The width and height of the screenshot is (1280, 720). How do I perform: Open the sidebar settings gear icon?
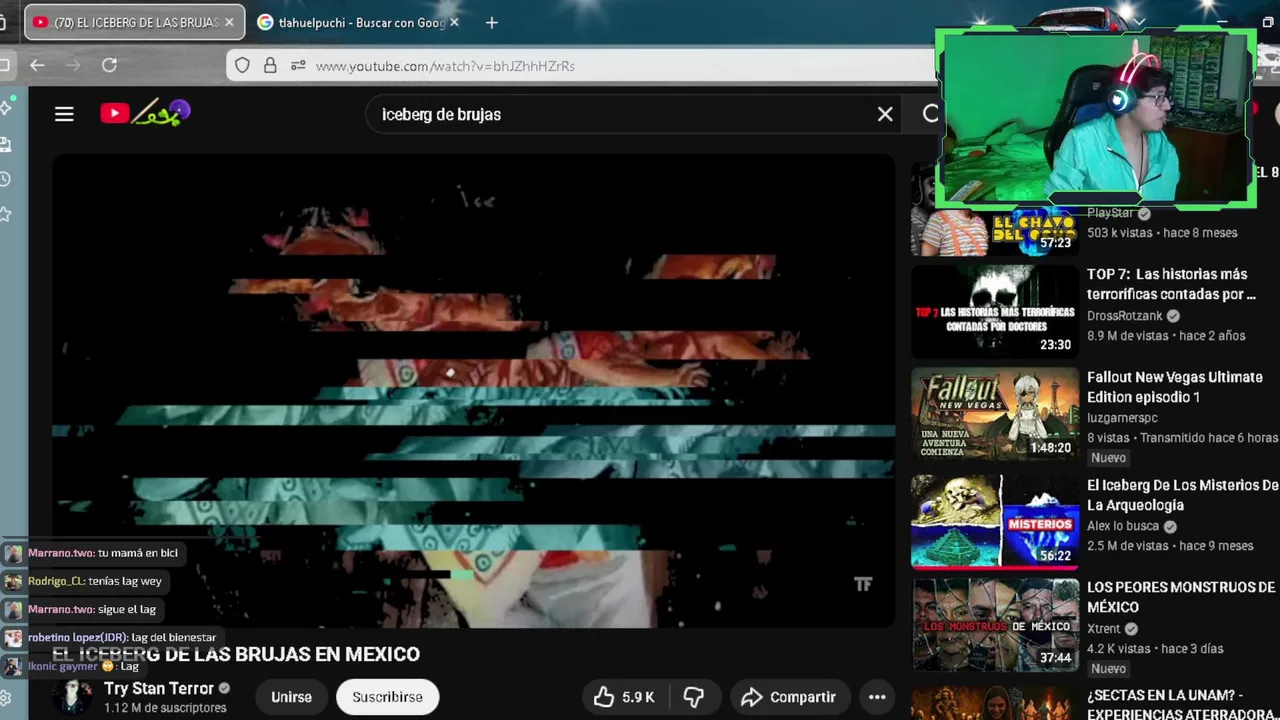(5, 698)
